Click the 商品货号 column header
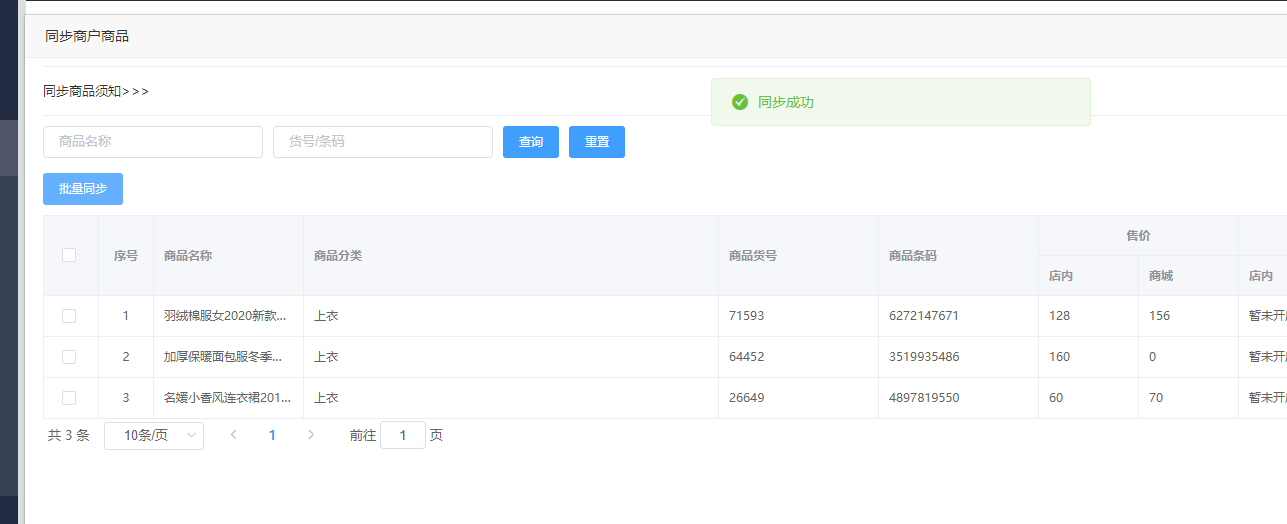 coord(753,256)
